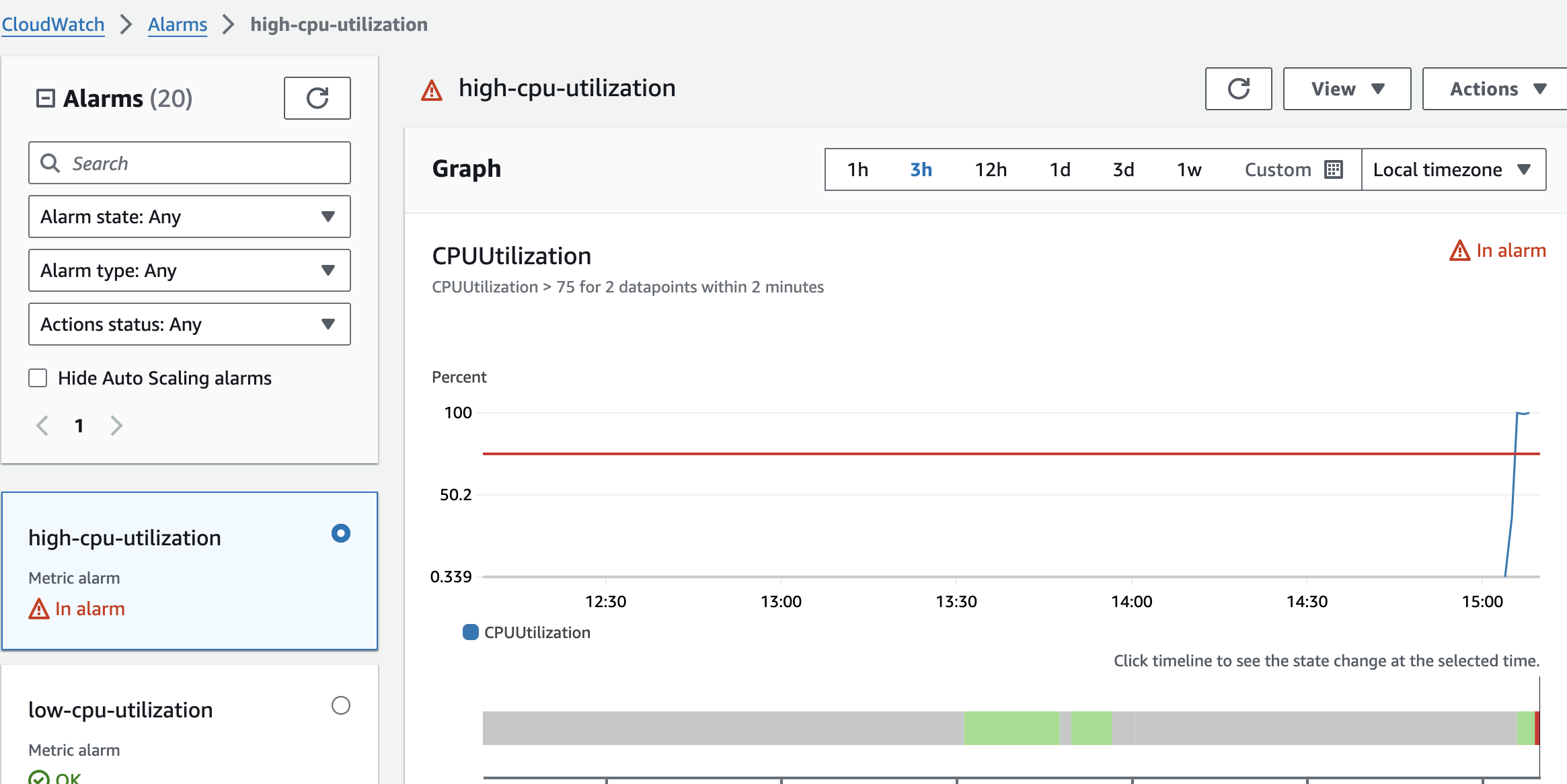Image resolution: width=1567 pixels, height=784 pixels.
Task: Go to next alarms page arrow
Action: coord(116,426)
